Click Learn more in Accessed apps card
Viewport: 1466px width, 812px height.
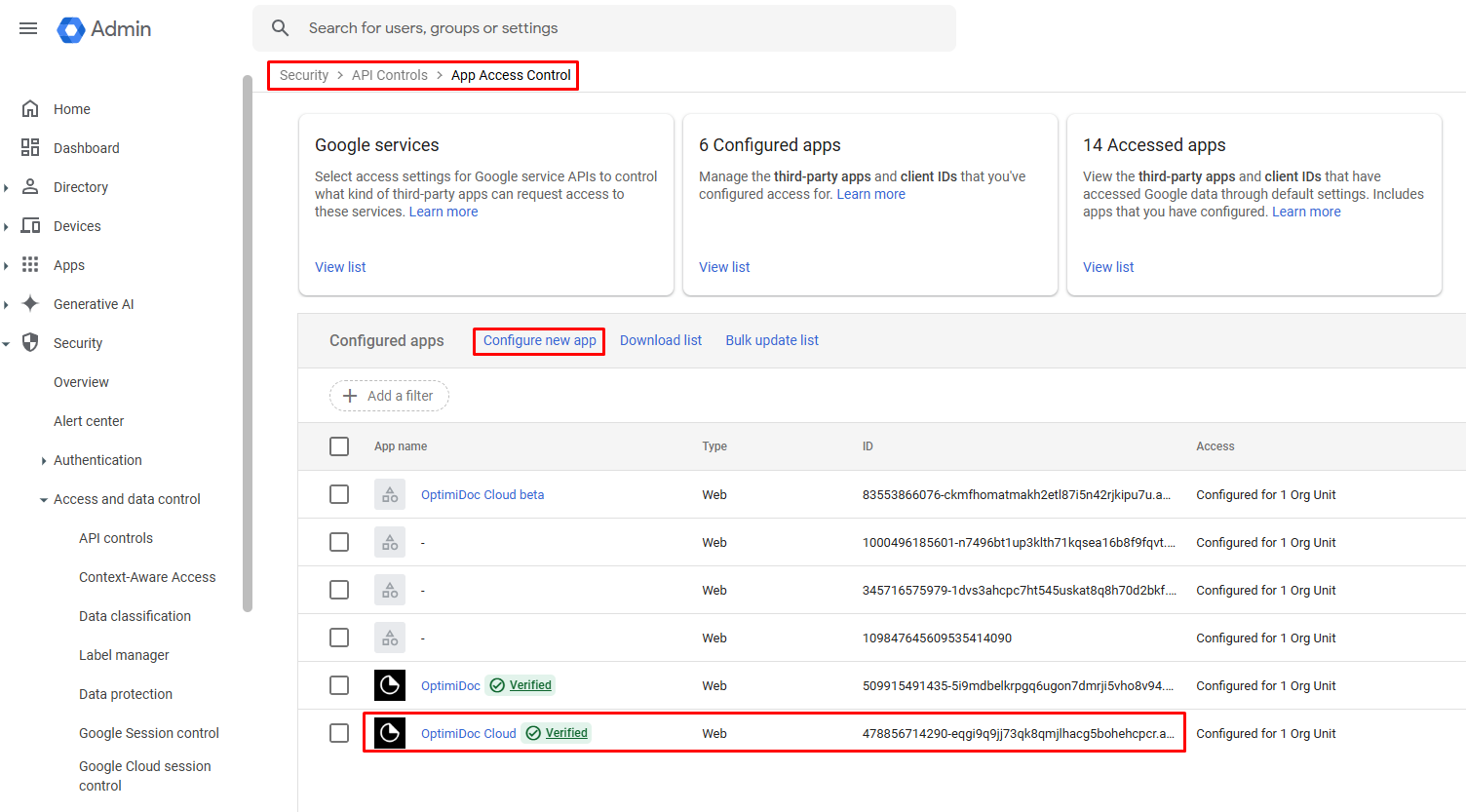1306,212
